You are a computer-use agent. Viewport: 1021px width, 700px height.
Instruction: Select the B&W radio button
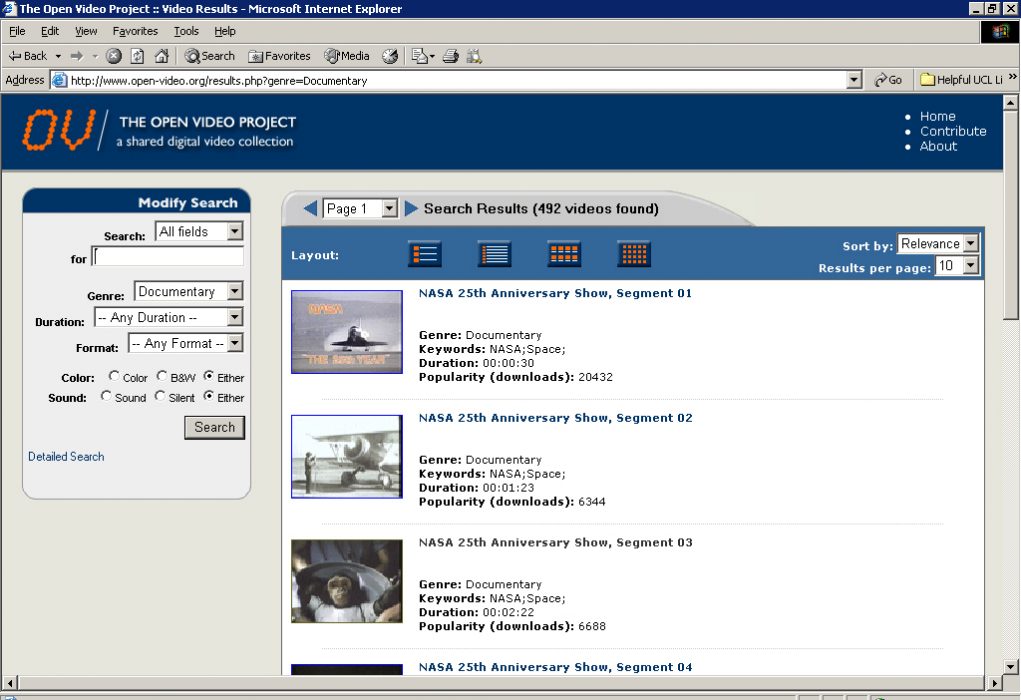[162, 376]
